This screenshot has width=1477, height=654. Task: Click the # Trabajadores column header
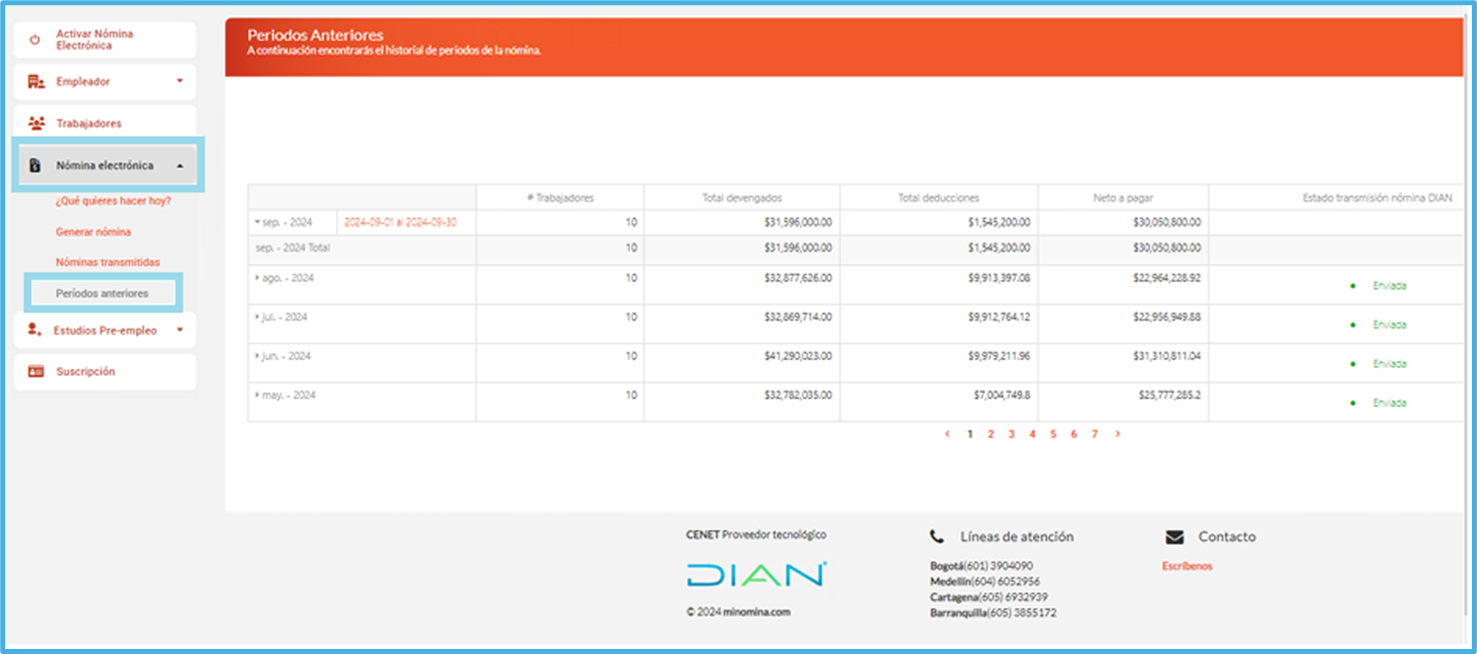[x=560, y=198]
